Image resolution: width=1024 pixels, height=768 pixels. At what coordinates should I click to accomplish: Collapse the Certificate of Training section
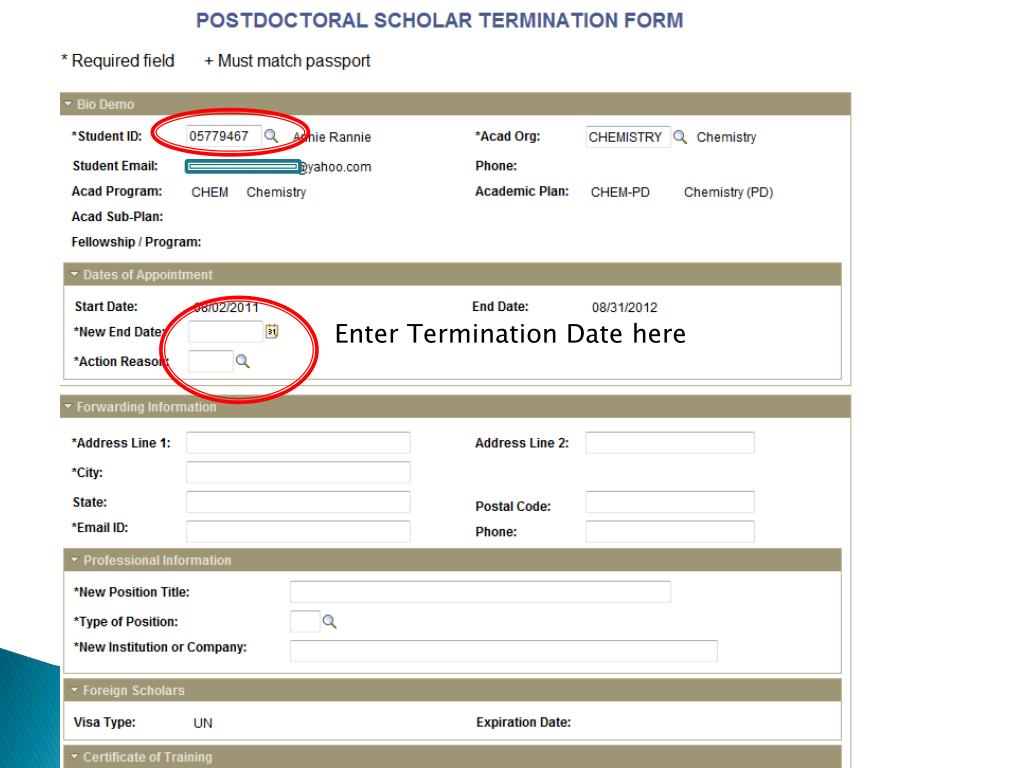75,758
